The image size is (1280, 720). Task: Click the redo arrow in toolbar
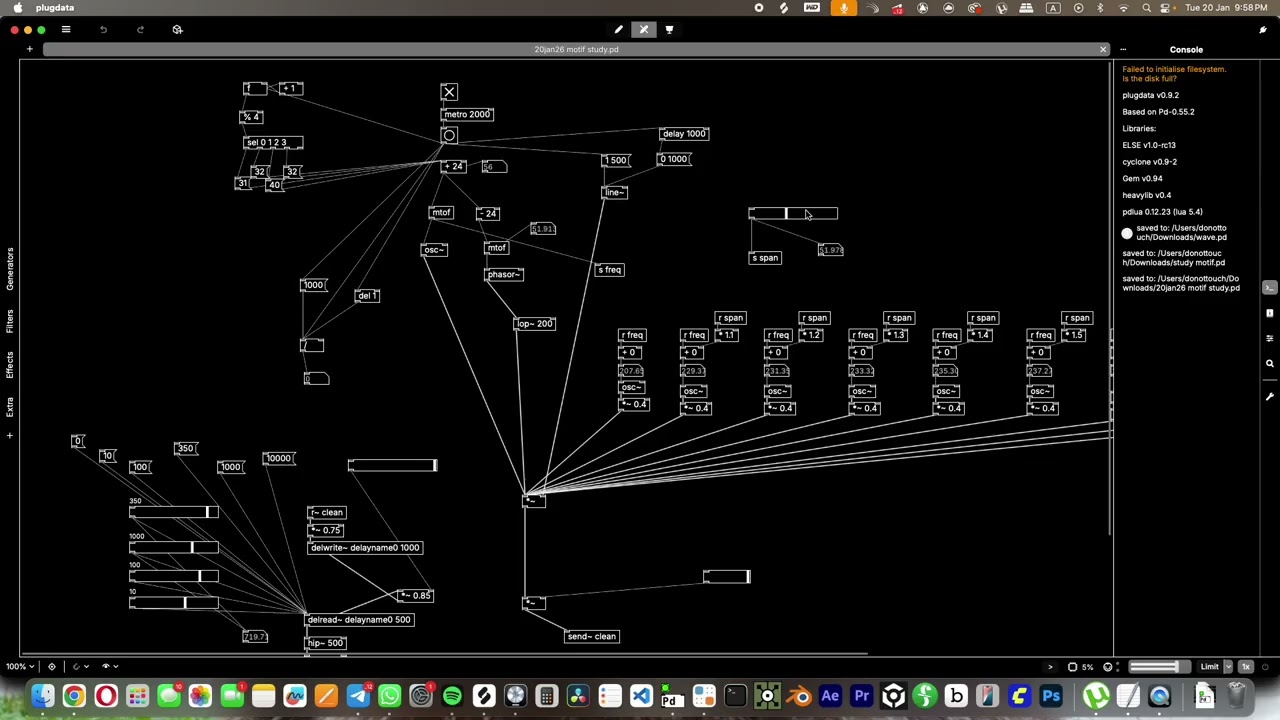point(140,29)
